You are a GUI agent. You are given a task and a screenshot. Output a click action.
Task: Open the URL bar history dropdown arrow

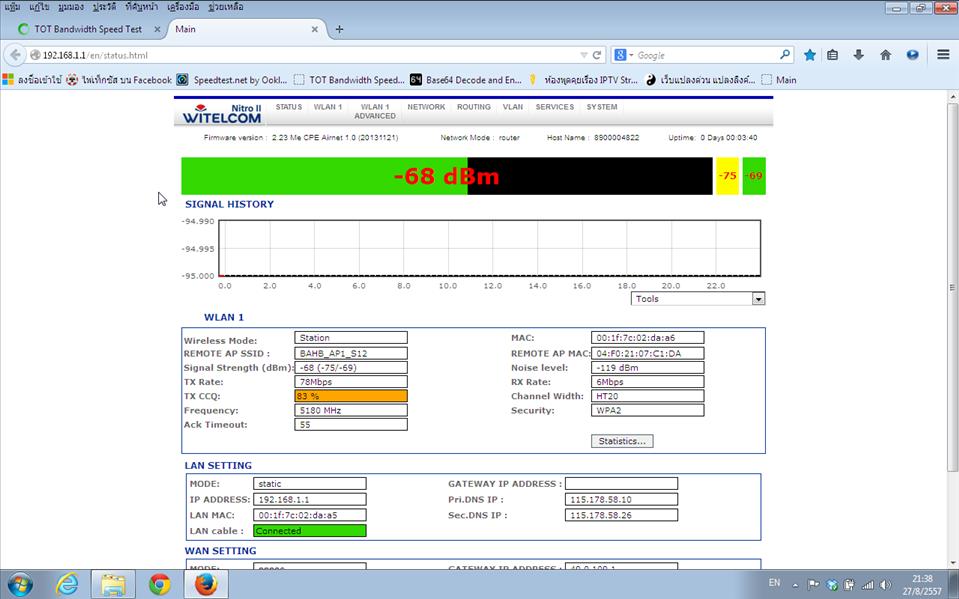click(x=584, y=55)
